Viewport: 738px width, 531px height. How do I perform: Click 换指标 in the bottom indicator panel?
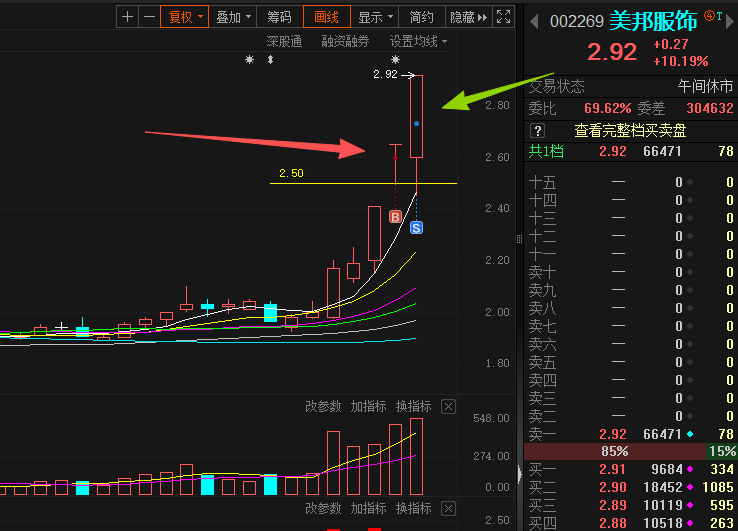(x=413, y=508)
